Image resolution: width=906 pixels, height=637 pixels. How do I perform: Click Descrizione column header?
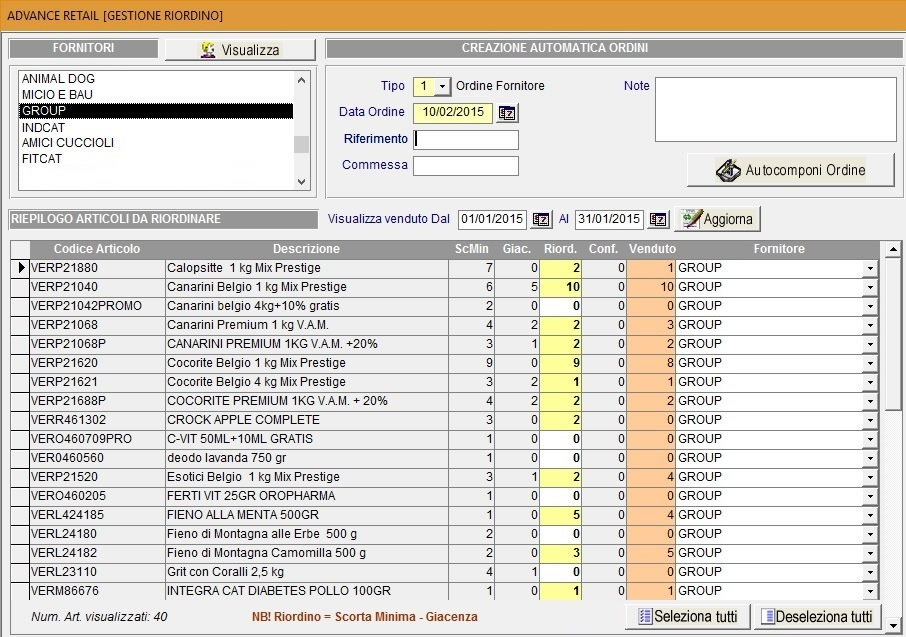point(306,249)
